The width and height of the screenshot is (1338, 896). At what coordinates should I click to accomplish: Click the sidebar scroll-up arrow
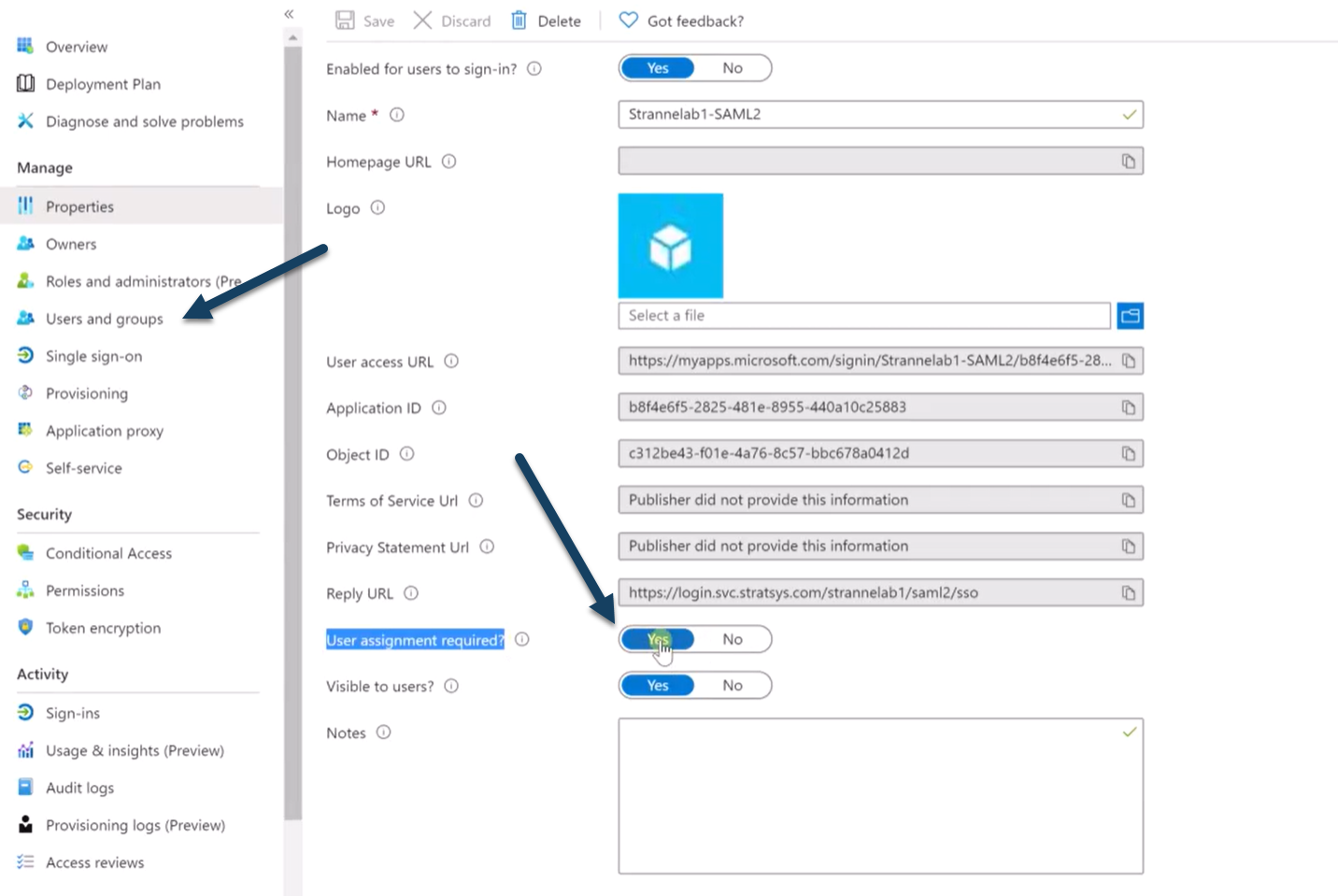[293, 37]
